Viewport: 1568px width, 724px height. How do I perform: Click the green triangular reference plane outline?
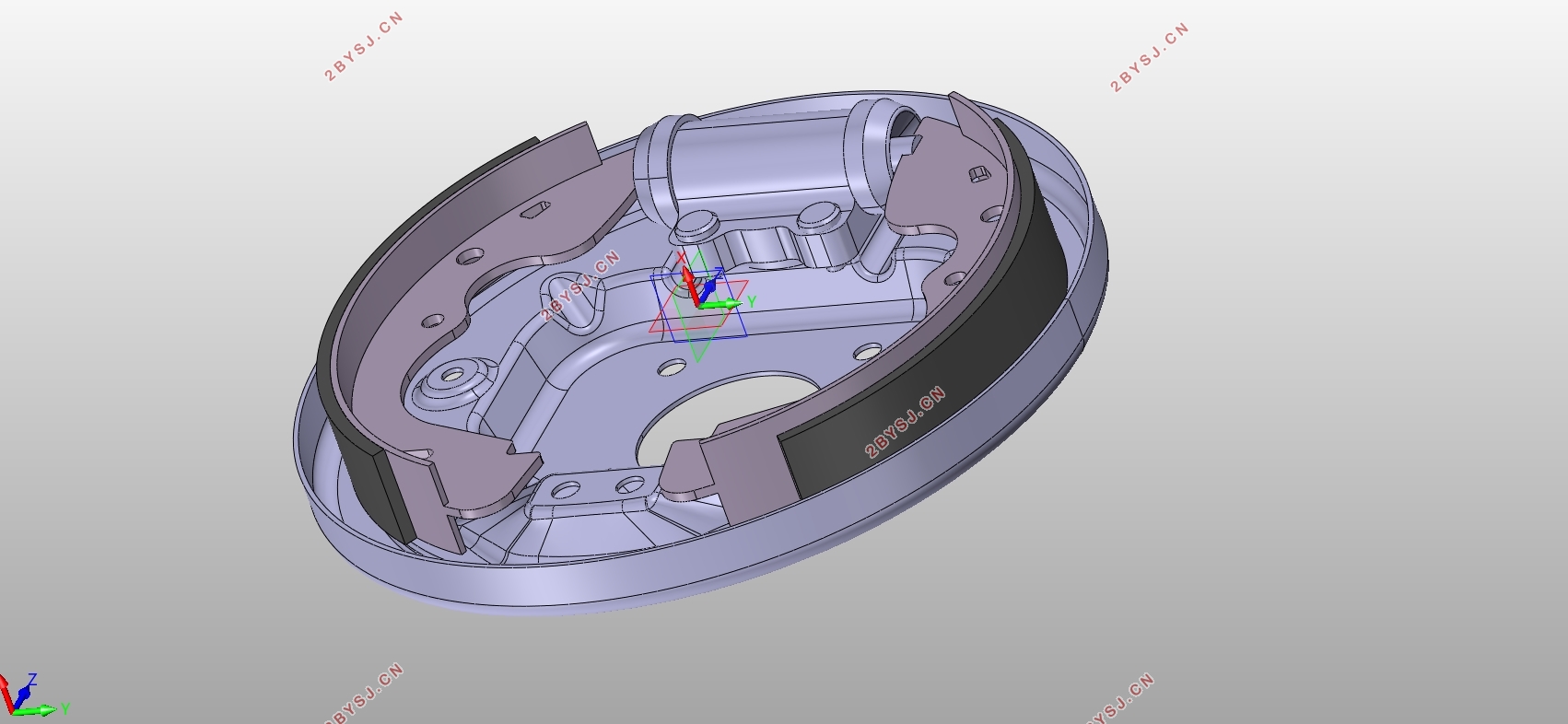[698, 306]
